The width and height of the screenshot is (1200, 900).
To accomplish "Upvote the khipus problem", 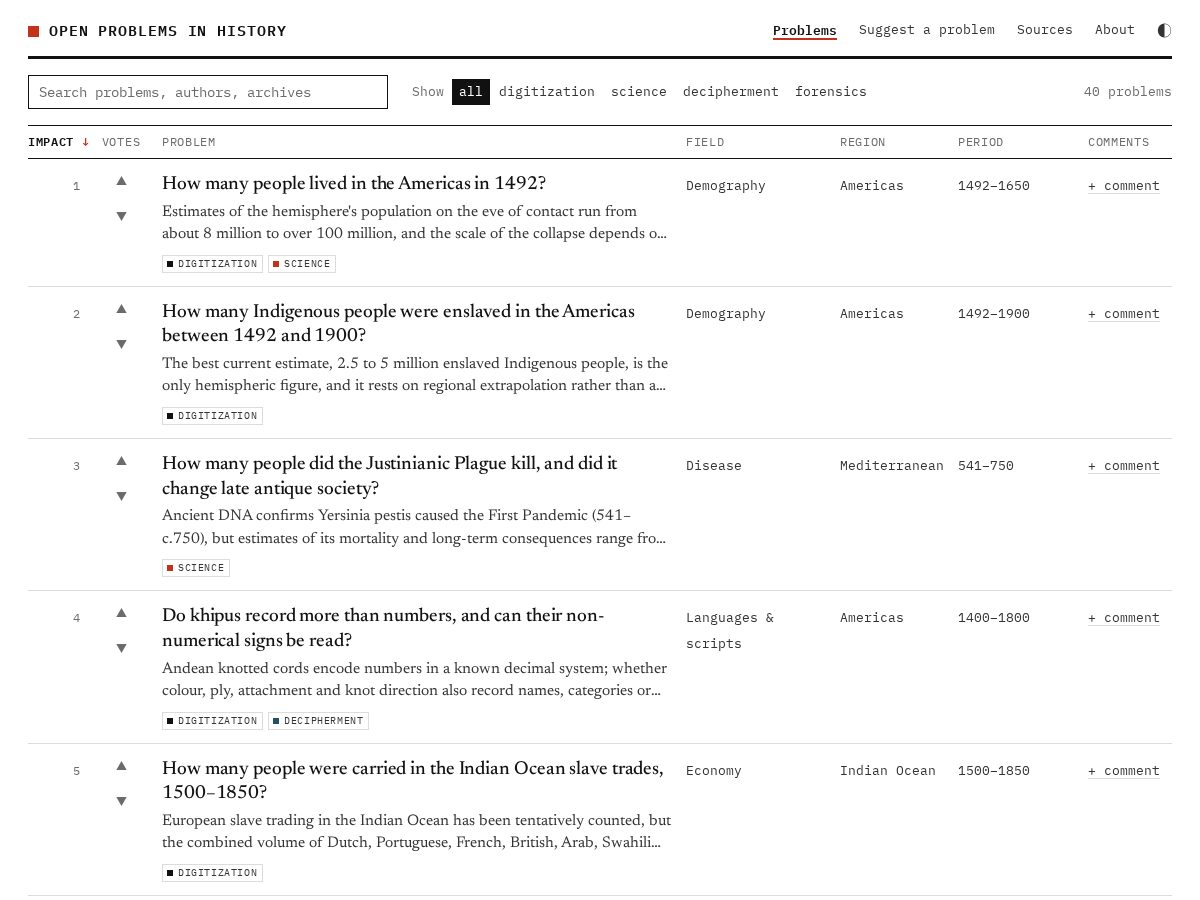I will pos(121,613).
